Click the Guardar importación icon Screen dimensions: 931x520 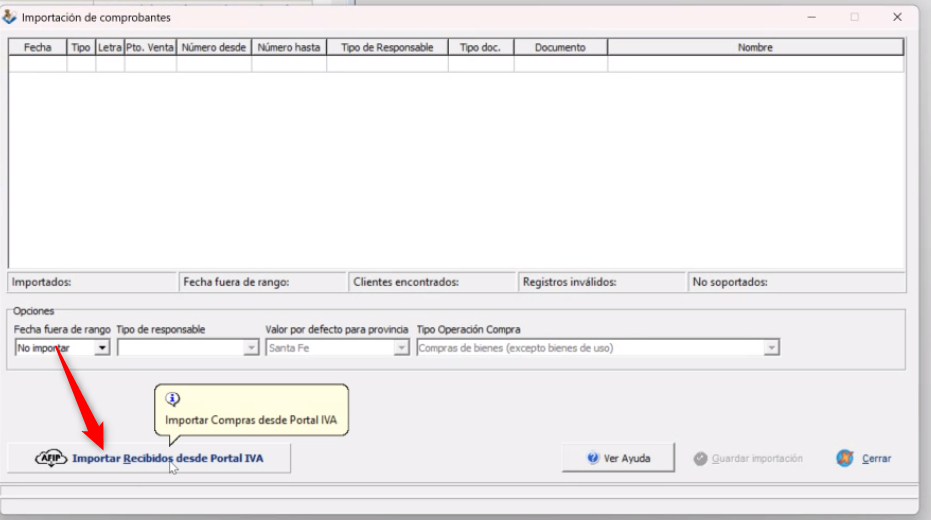(x=700, y=458)
